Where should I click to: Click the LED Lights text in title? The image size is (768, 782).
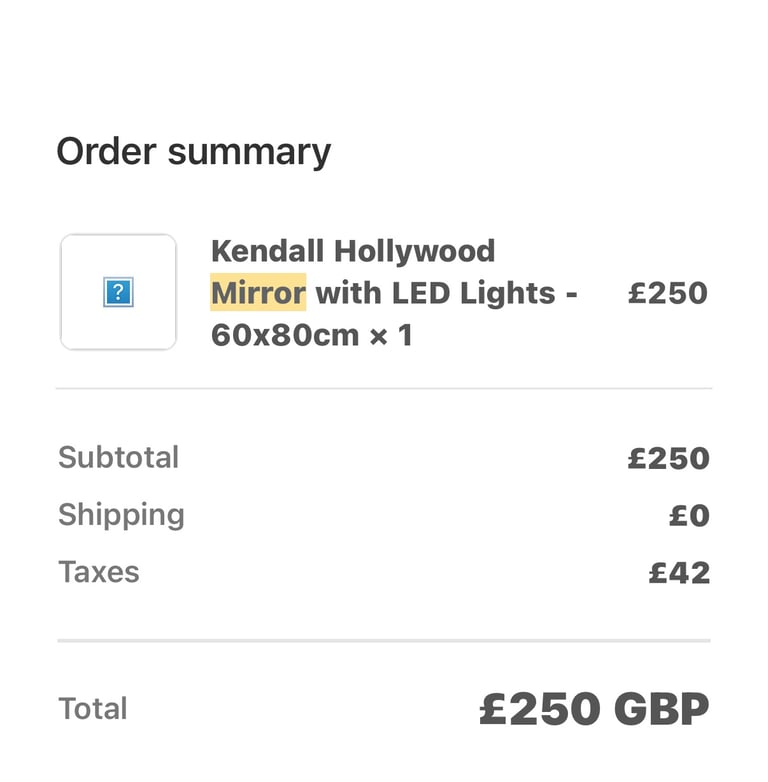473,293
